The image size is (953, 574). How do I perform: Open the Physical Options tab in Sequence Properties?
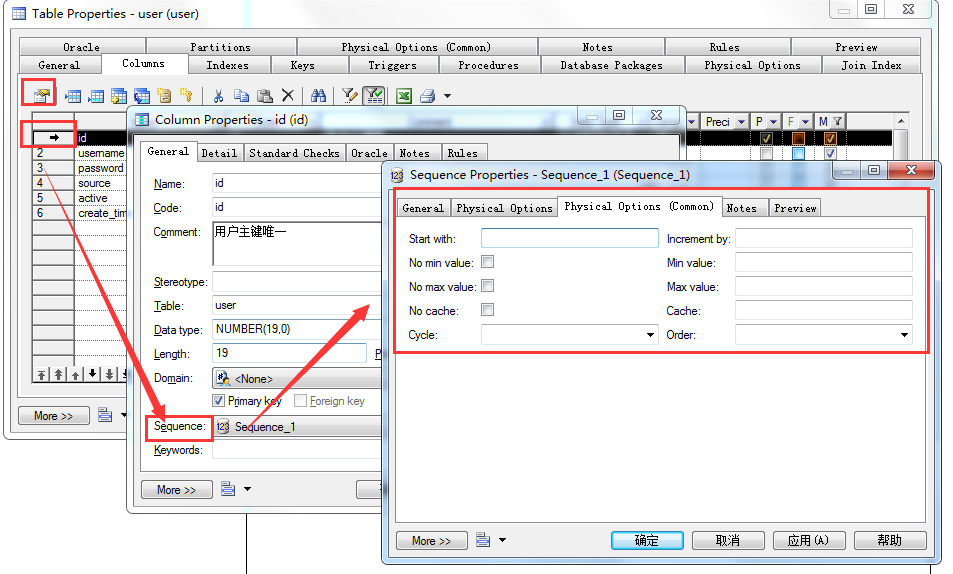(x=504, y=208)
